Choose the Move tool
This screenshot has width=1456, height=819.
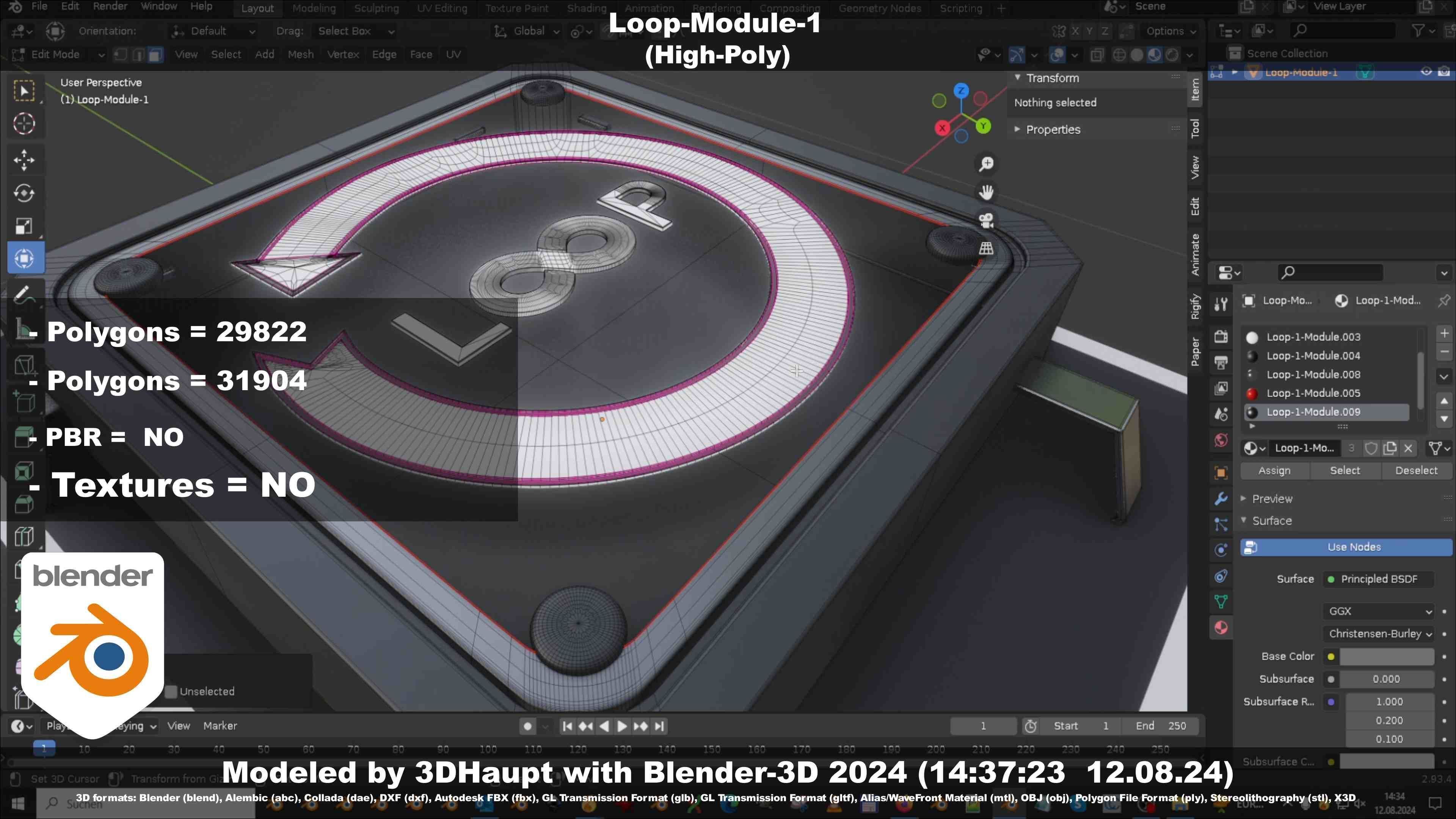(x=24, y=160)
